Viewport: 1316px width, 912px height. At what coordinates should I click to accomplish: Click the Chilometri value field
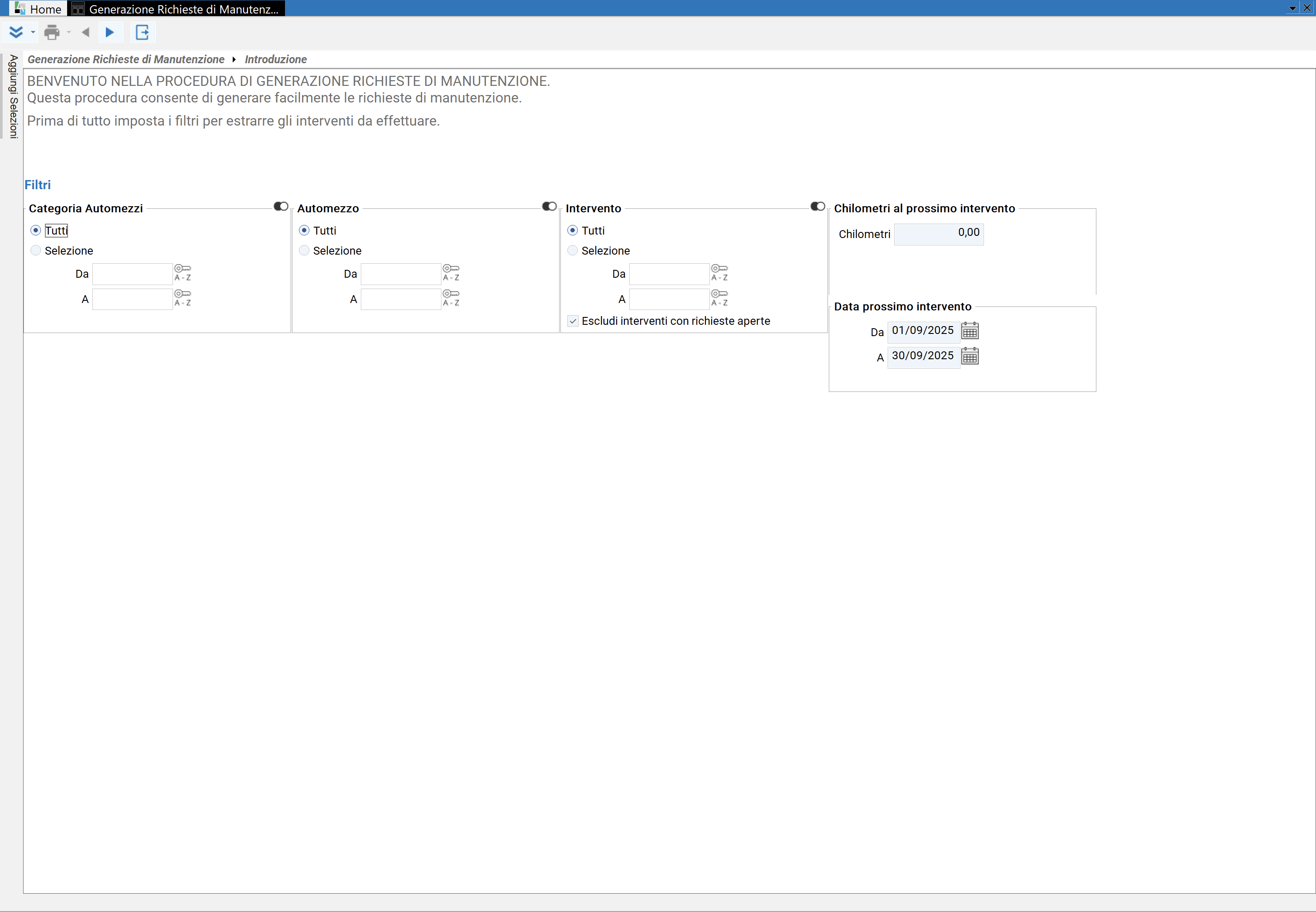pos(939,234)
